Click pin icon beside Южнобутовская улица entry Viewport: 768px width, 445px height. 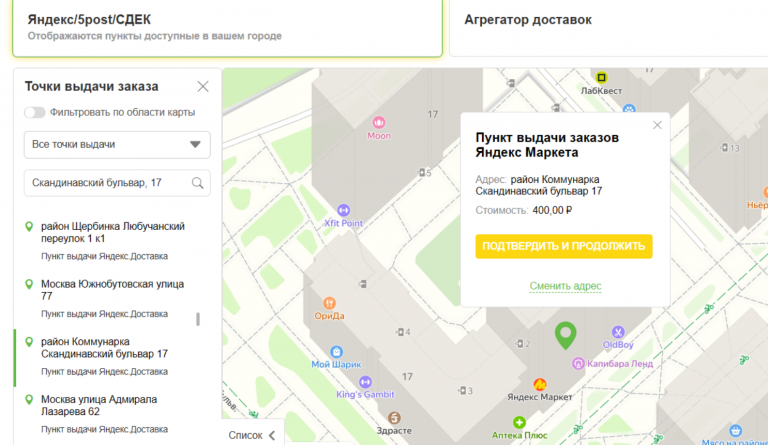coord(29,284)
